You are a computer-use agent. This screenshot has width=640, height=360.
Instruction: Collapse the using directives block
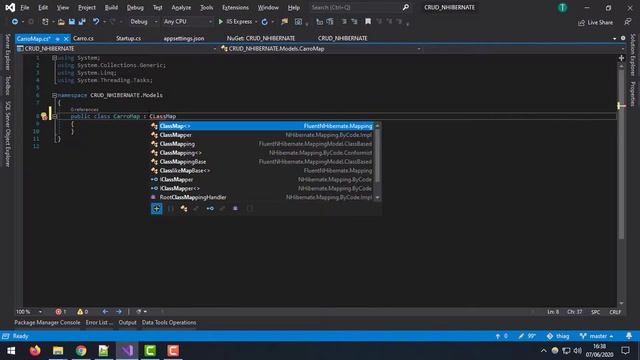54,58
